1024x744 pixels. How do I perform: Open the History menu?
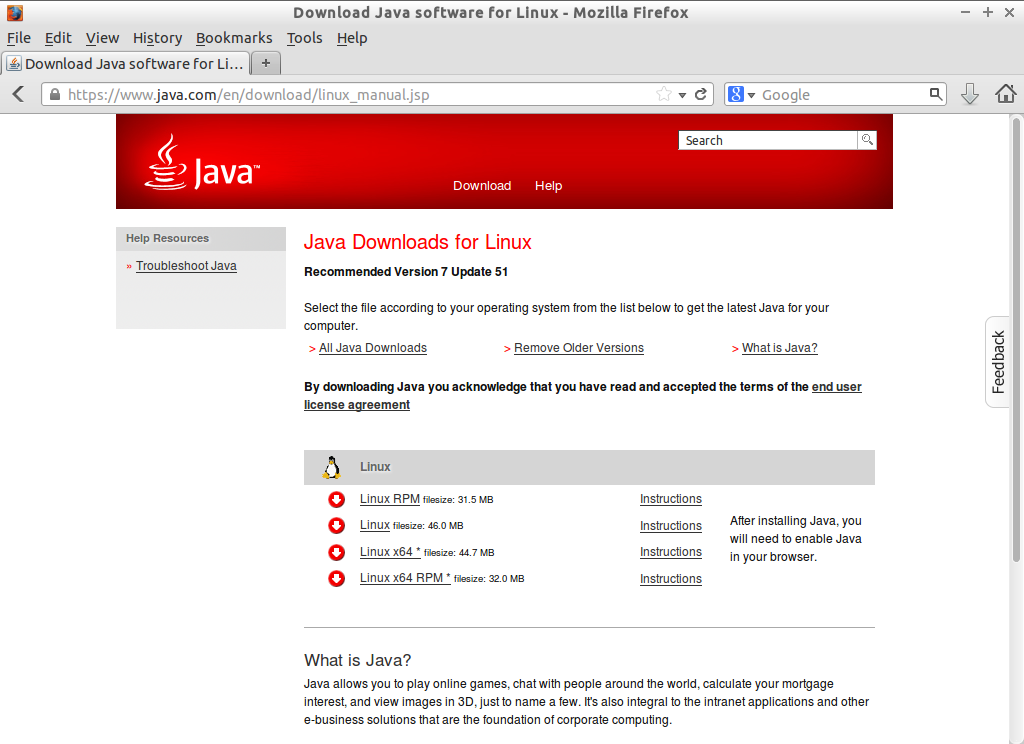tap(157, 38)
